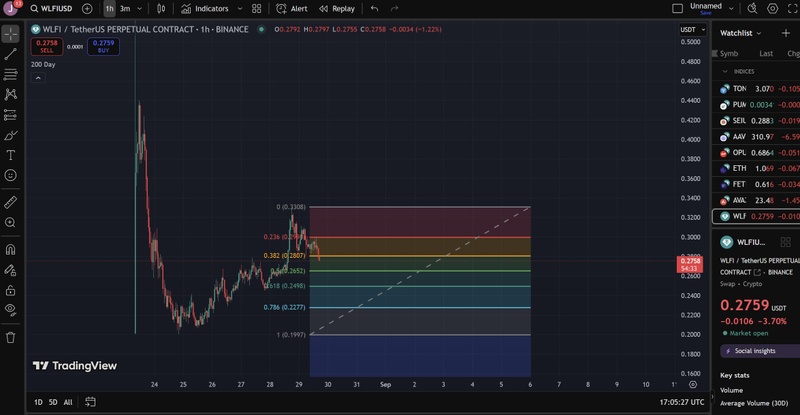
Task: Select the 1h timeframe
Action: pyautogui.click(x=109, y=9)
